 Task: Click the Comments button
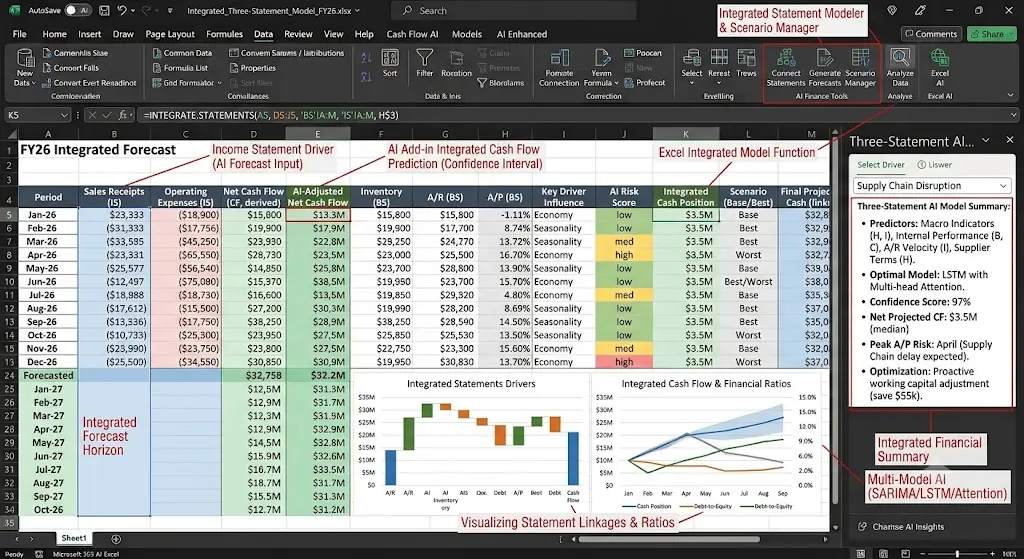point(931,34)
